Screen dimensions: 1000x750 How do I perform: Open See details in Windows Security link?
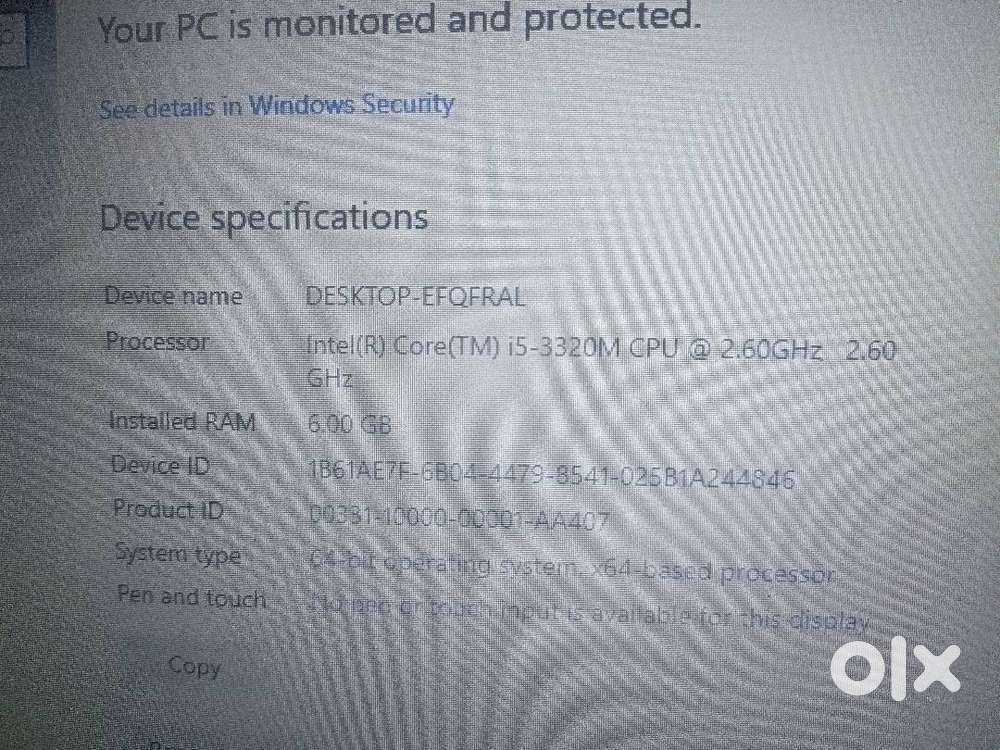[277, 106]
